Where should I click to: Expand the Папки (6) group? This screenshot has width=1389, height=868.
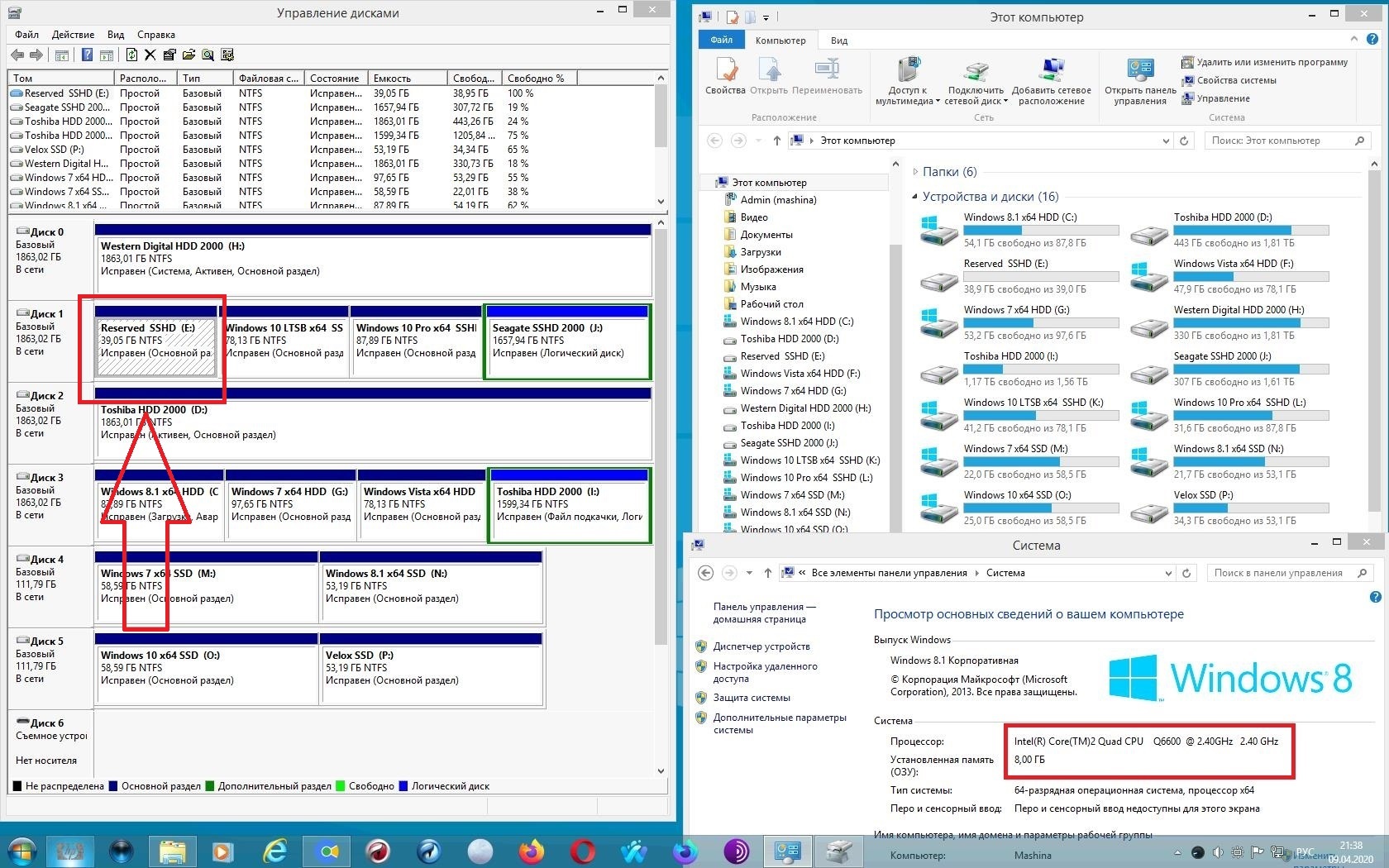click(915, 172)
